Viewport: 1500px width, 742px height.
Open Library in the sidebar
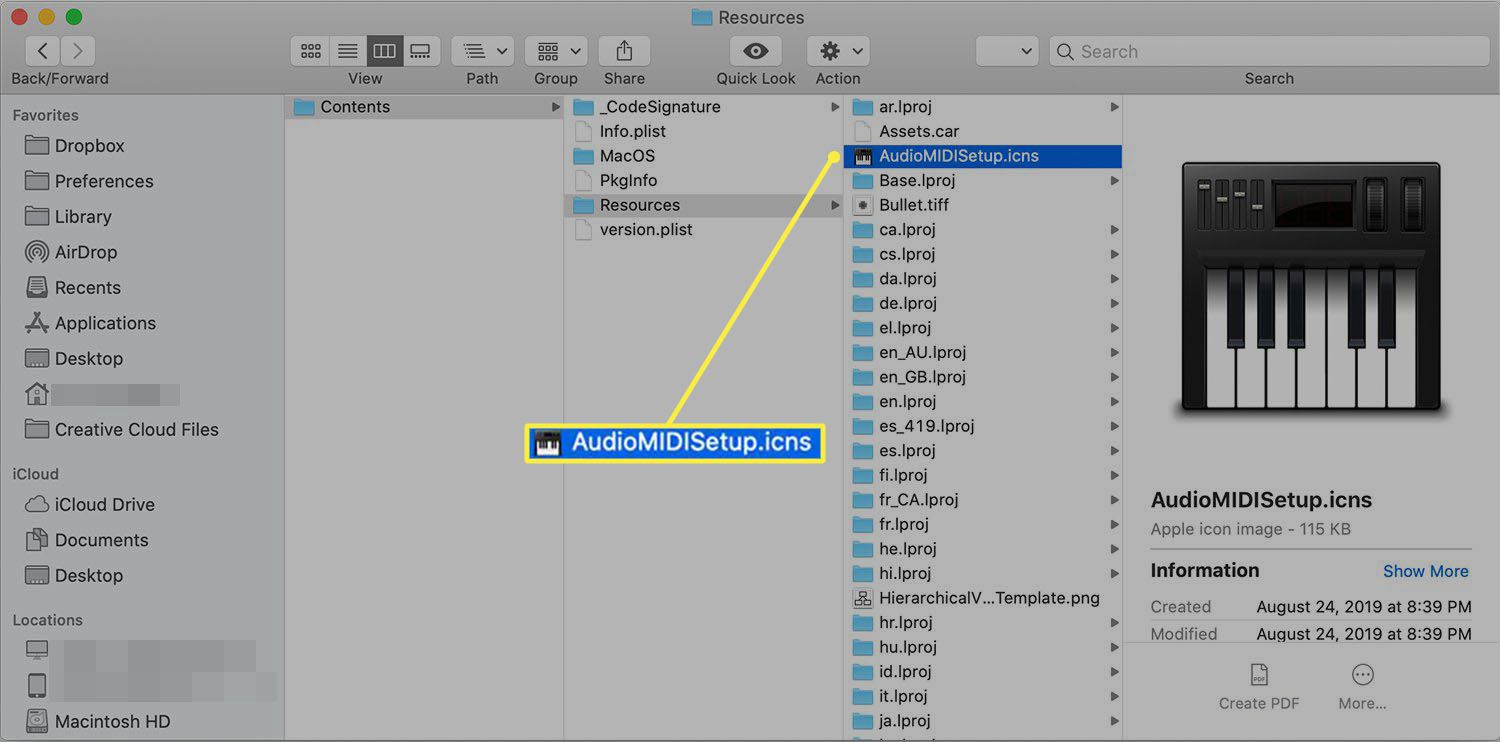click(68, 217)
